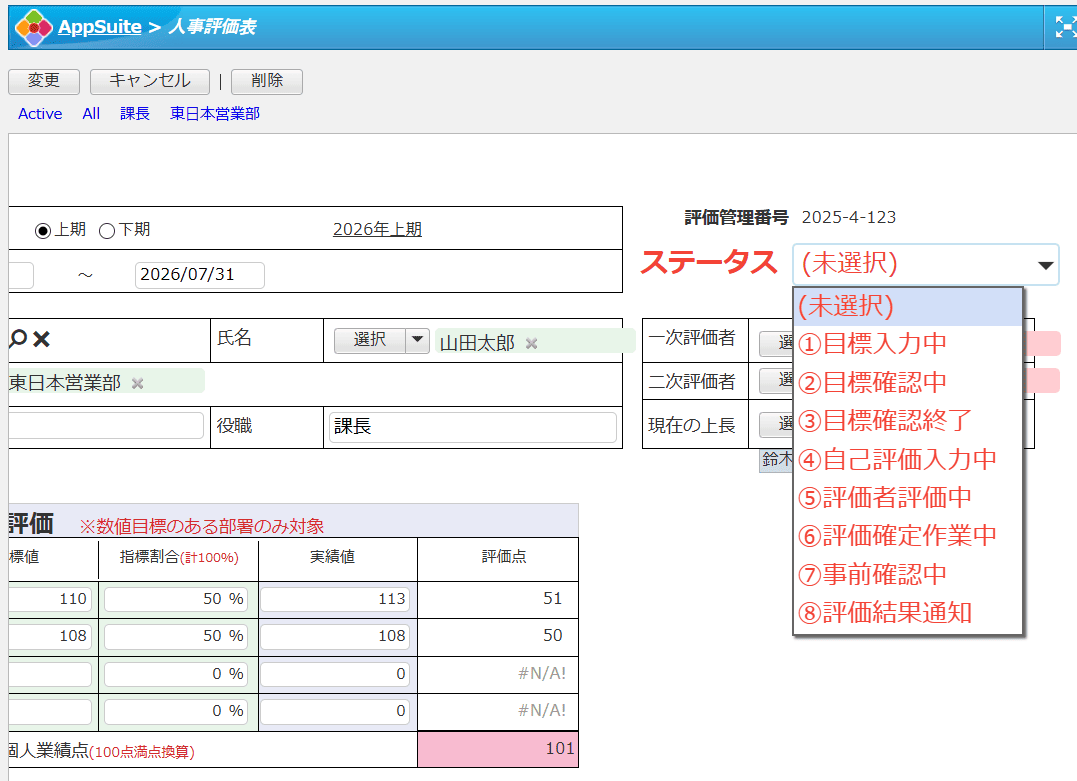Select the 上期 radio button
Screen dimensions: 1077x781
43,231
